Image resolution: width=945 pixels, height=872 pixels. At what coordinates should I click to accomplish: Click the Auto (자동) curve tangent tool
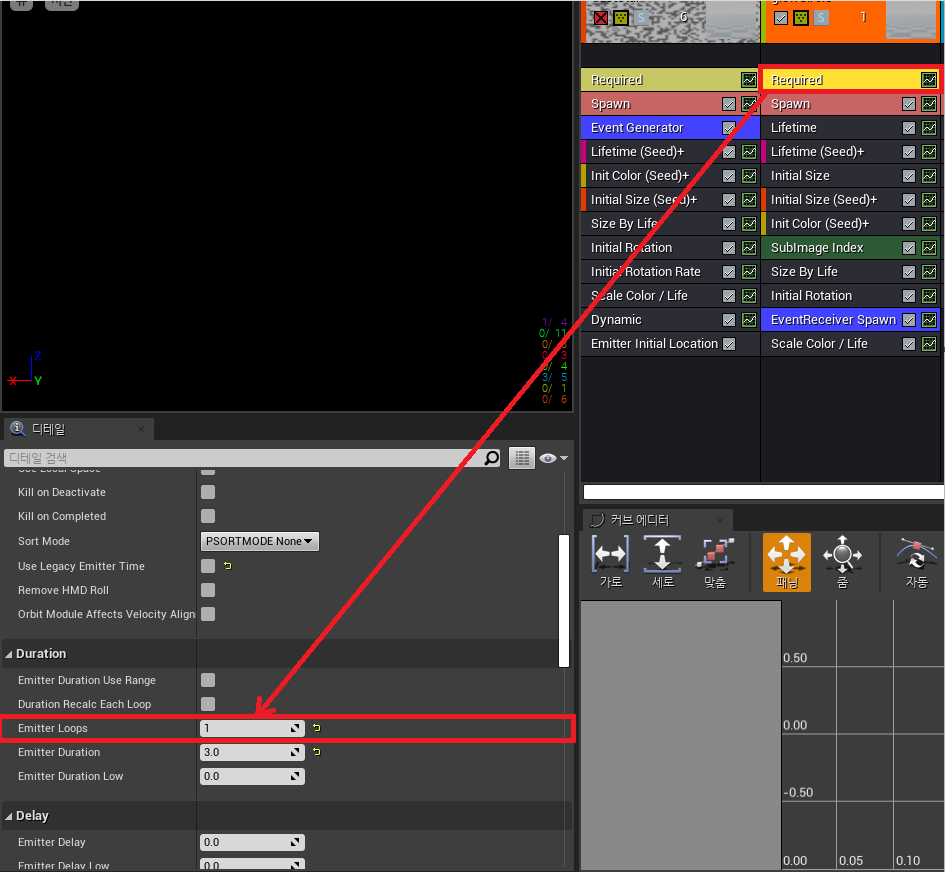coord(917,562)
